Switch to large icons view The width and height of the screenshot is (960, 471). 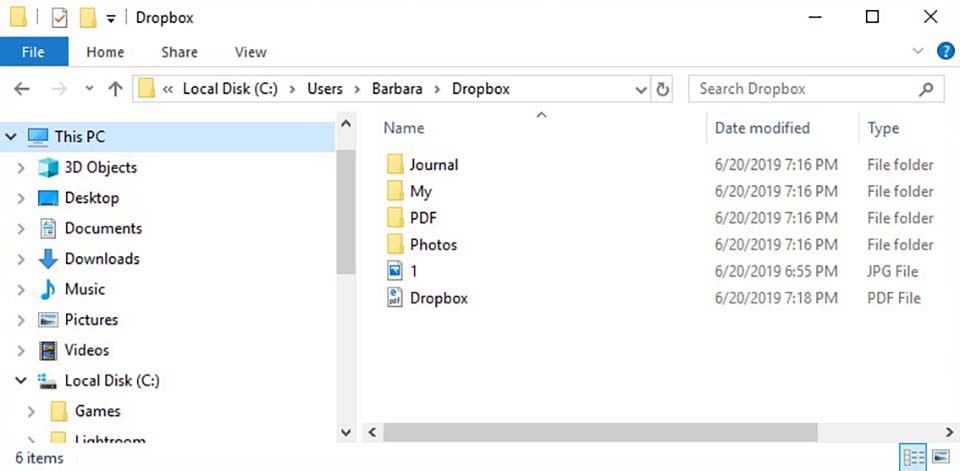pos(940,458)
